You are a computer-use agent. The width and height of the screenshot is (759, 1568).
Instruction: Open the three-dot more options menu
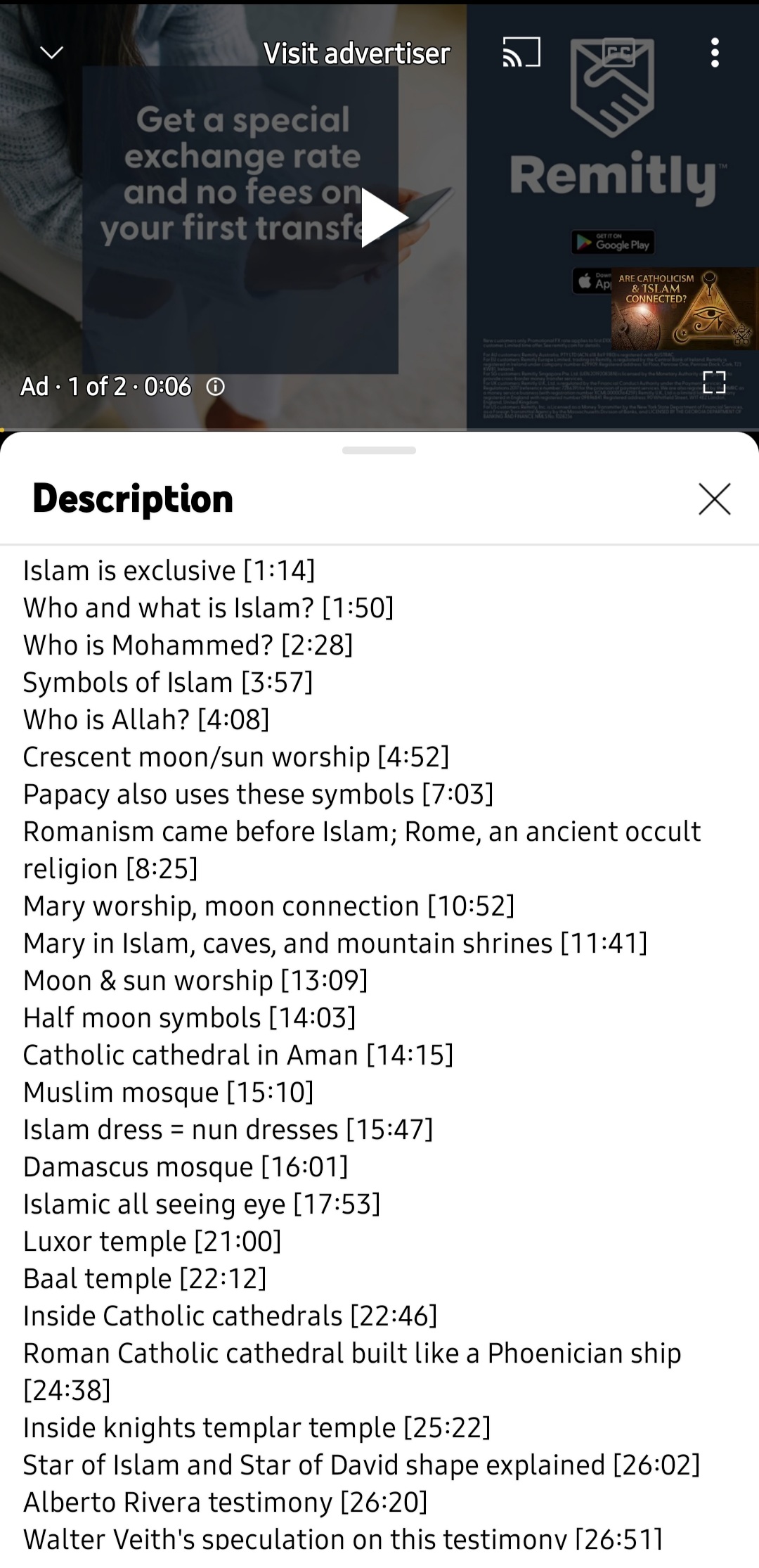pos(715,53)
